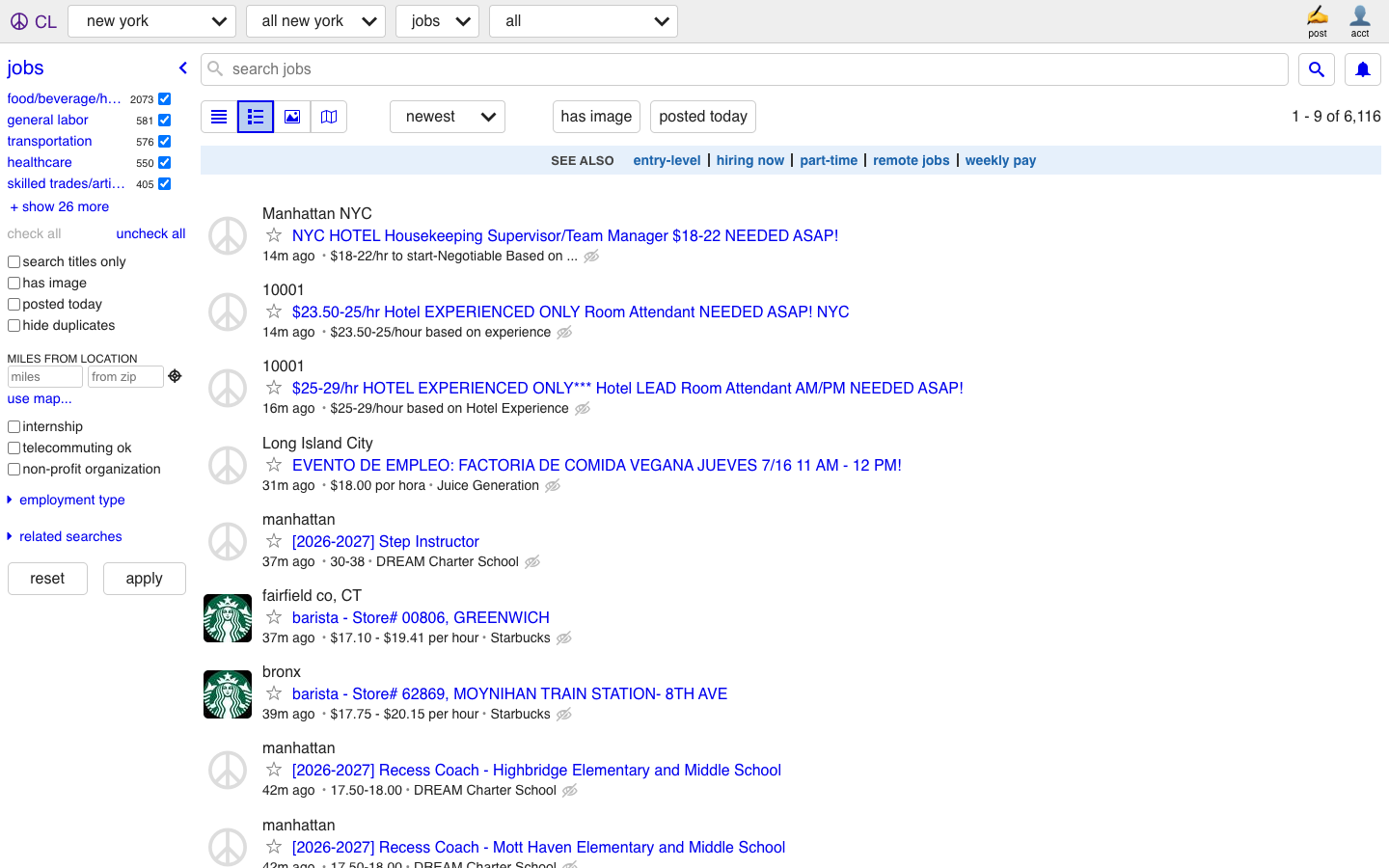This screenshot has width=1389, height=868.
Task: Enable search titles only
Action: tap(14, 261)
